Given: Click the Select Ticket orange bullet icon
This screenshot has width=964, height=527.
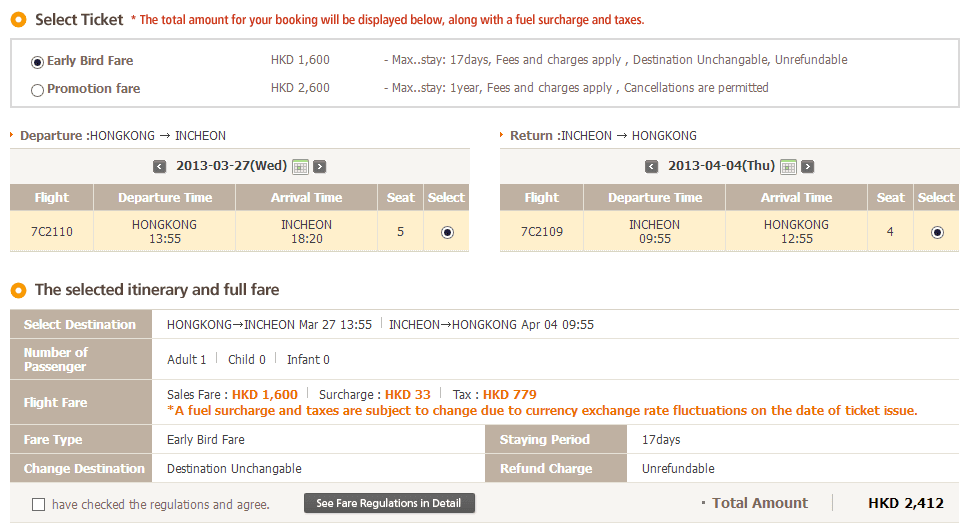Looking at the screenshot, I should pyautogui.click(x=18, y=19).
